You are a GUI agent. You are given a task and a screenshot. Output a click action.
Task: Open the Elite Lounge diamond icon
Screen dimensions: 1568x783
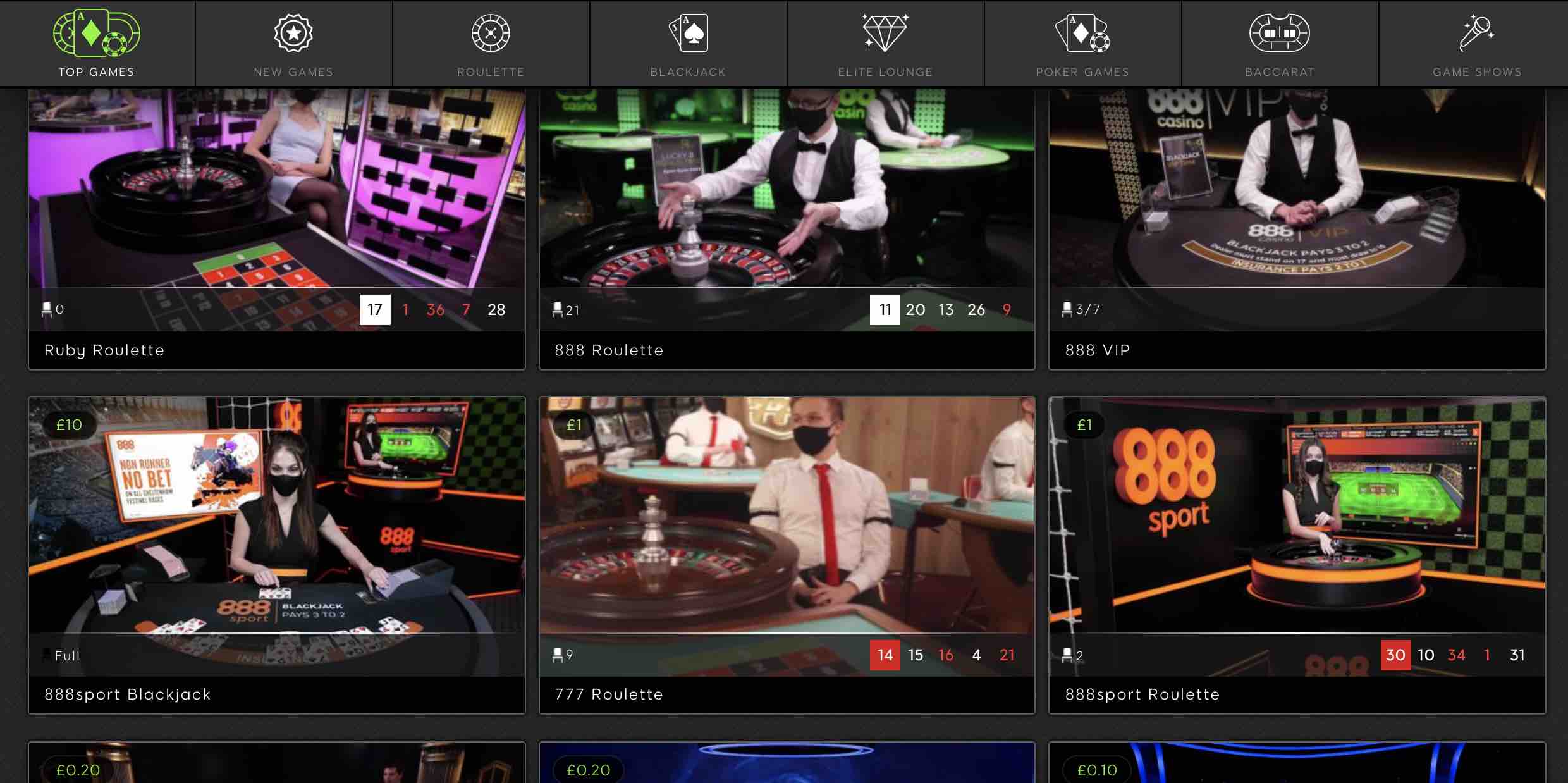(x=885, y=33)
